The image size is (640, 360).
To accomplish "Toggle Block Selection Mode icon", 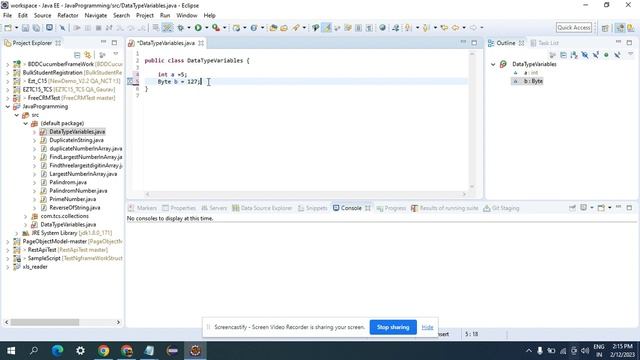I will 358,28.
